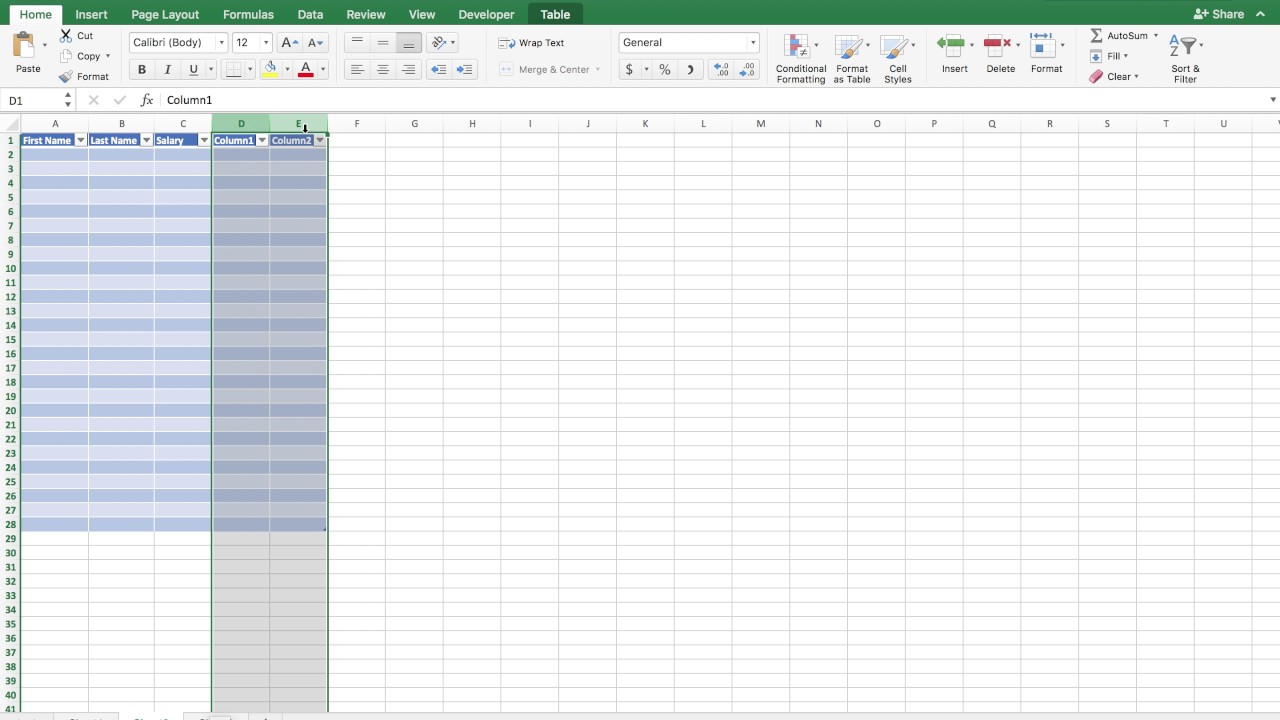The width and height of the screenshot is (1280, 720).
Task: Align cell text left
Action: coord(357,70)
